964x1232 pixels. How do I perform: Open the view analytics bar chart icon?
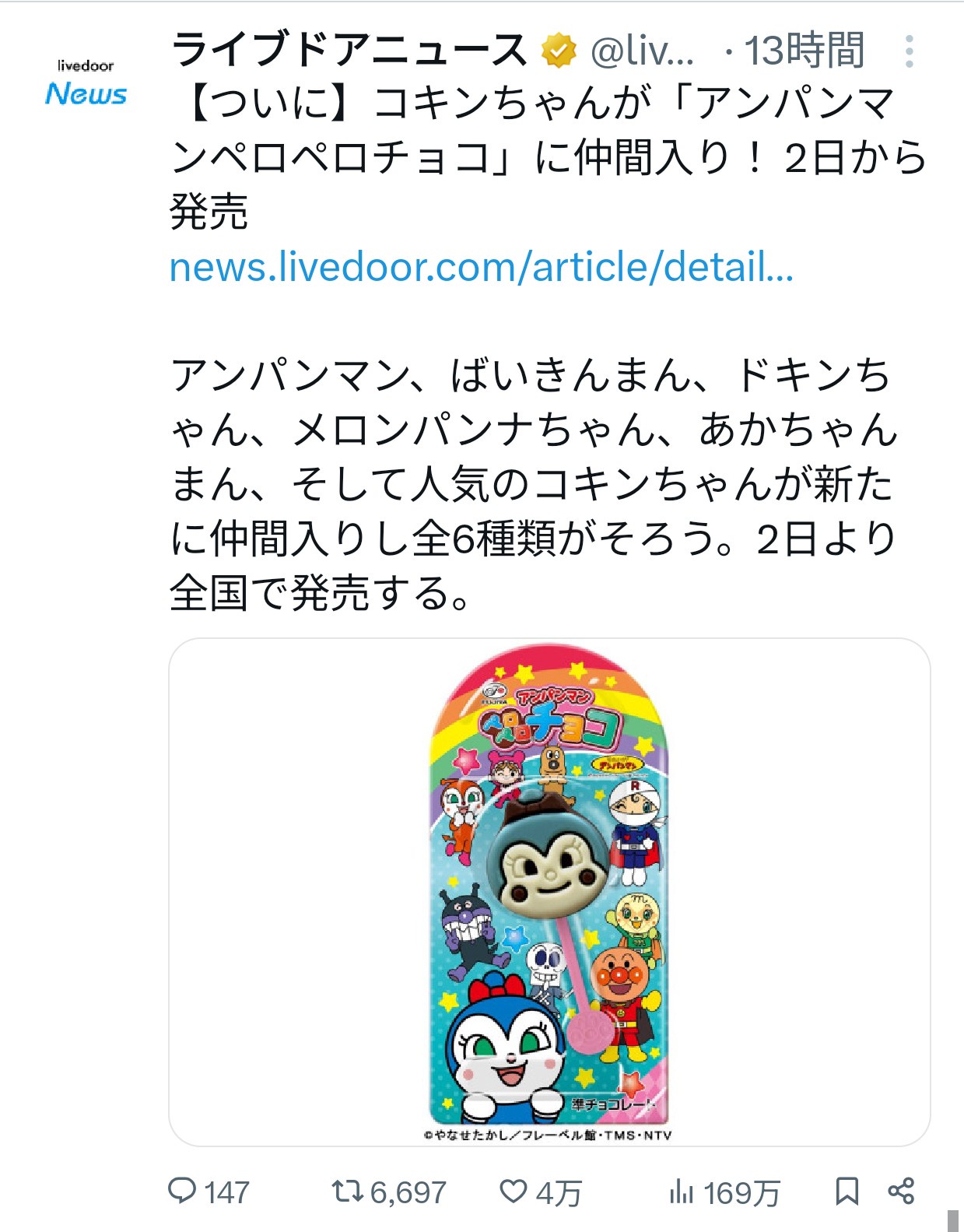tap(681, 1191)
